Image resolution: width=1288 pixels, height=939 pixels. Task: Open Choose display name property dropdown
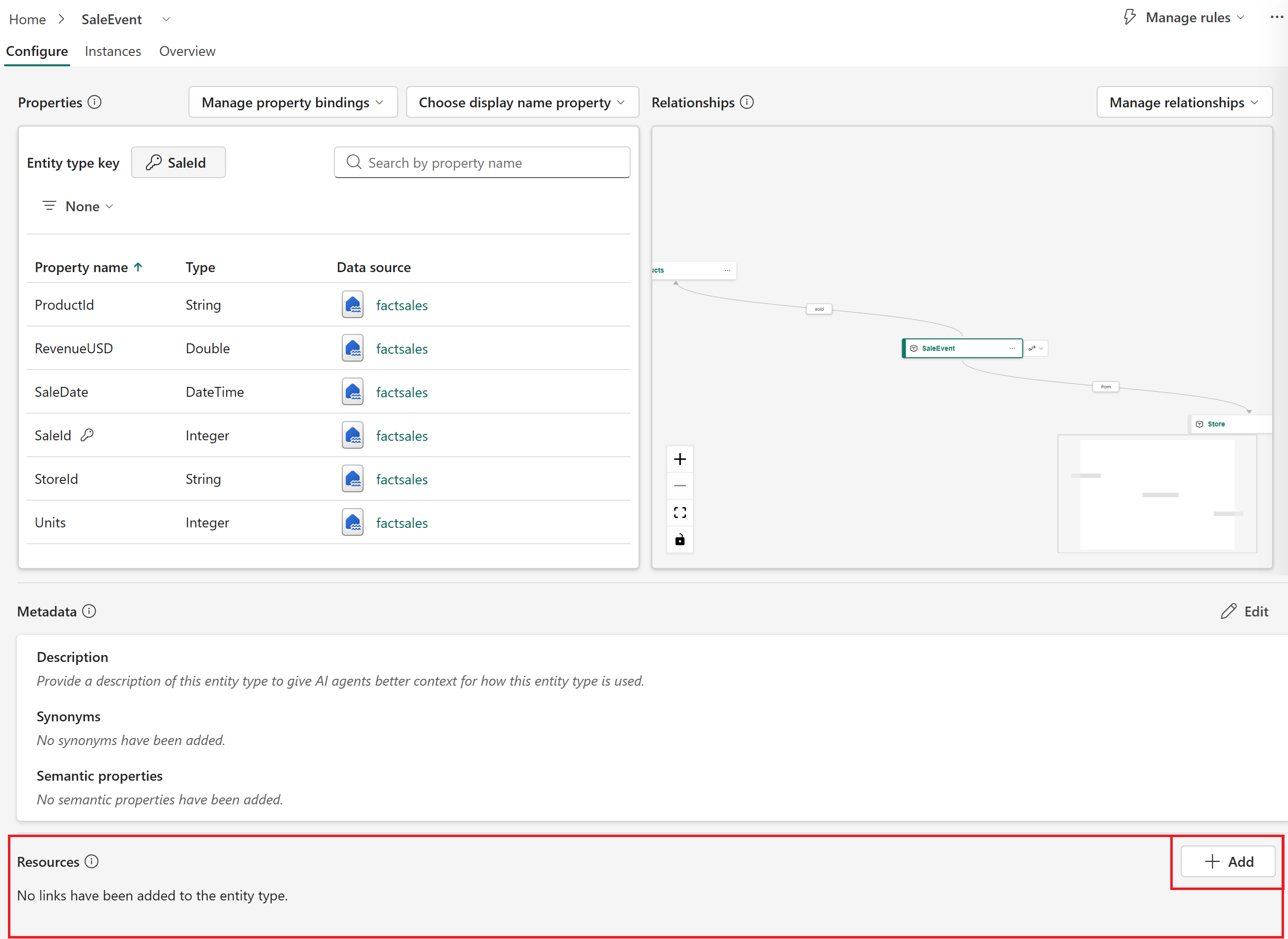click(523, 102)
